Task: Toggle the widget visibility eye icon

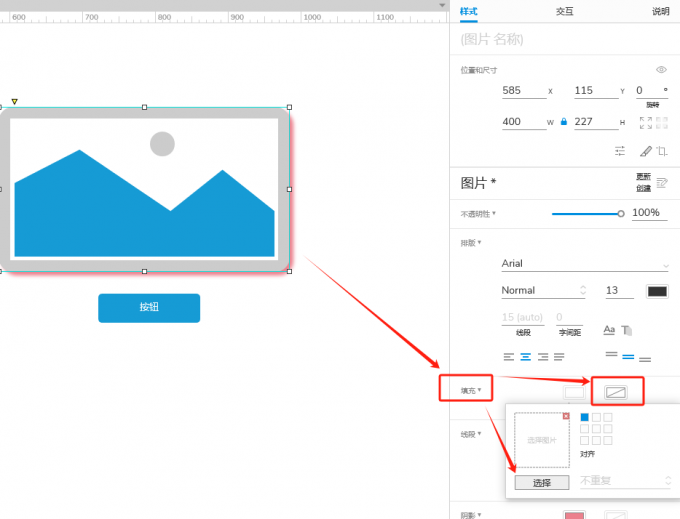Action: tap(661, 70)
